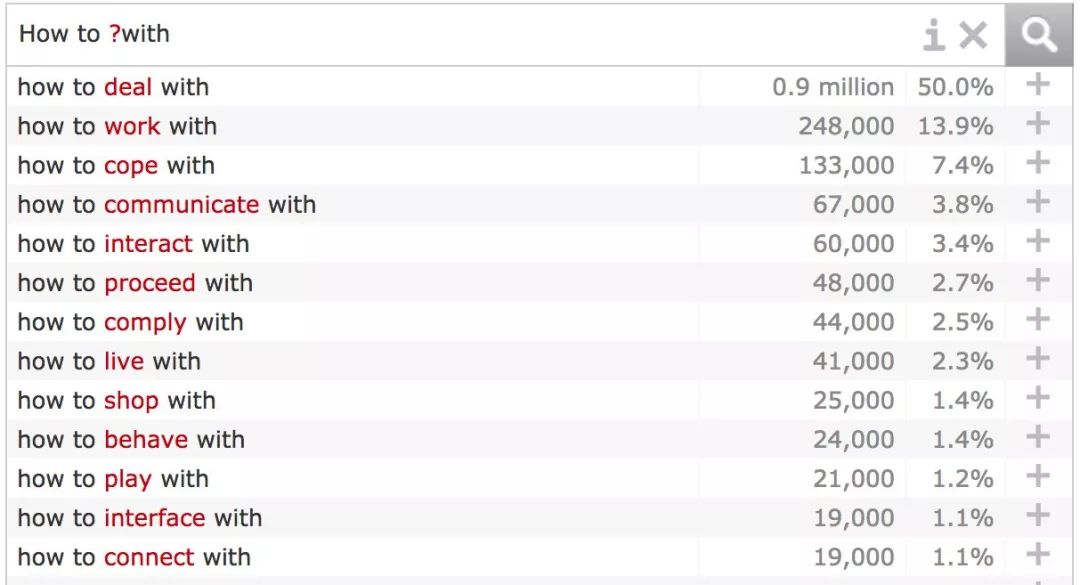Viewport: 1080px width, 585px height.
Task: Click plus icon beside 'how to interact with'
Action: 1037,241
